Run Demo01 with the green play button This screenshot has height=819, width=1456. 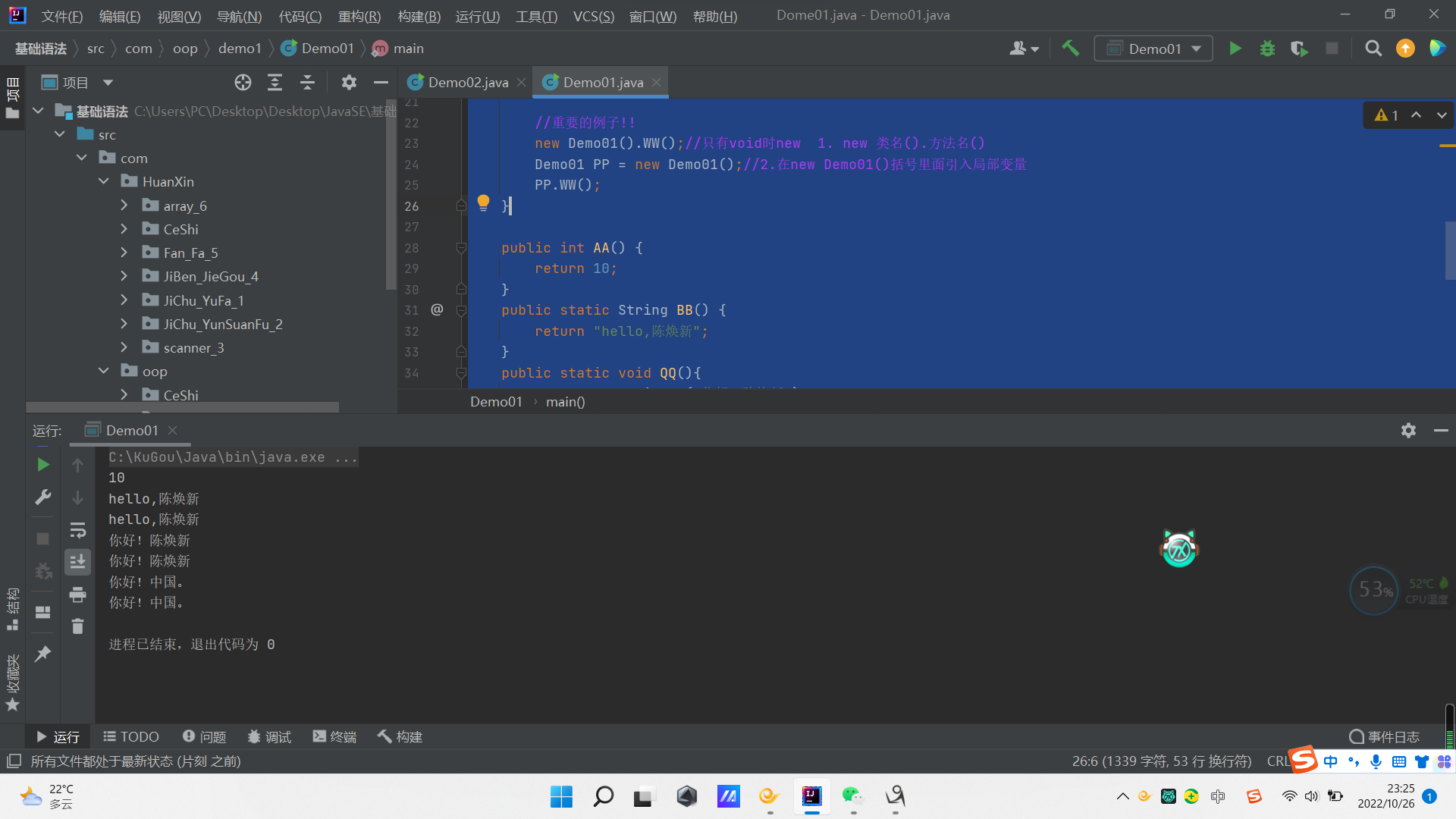tap(1235, 49)
